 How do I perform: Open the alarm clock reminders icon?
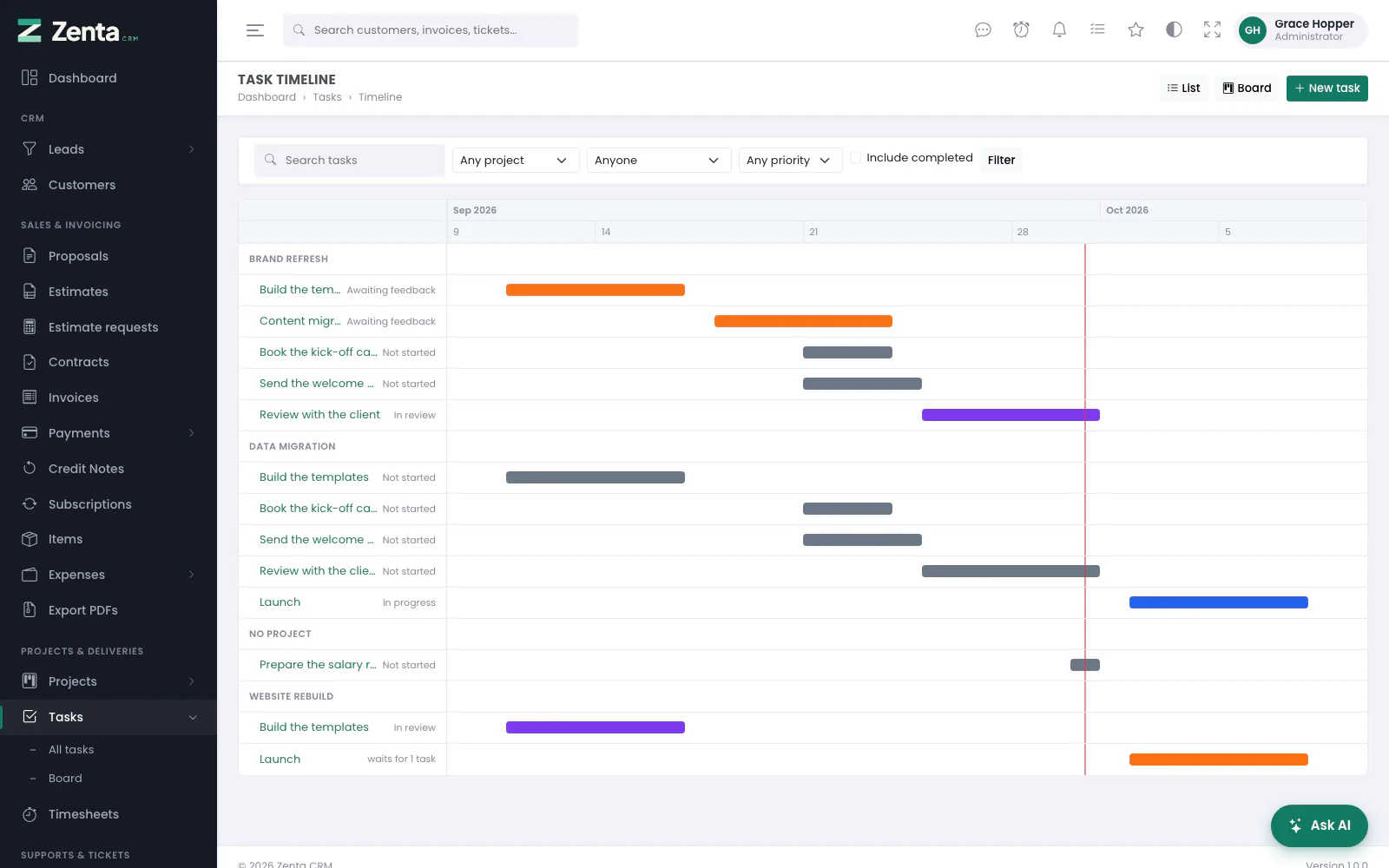coord(1021,30)
